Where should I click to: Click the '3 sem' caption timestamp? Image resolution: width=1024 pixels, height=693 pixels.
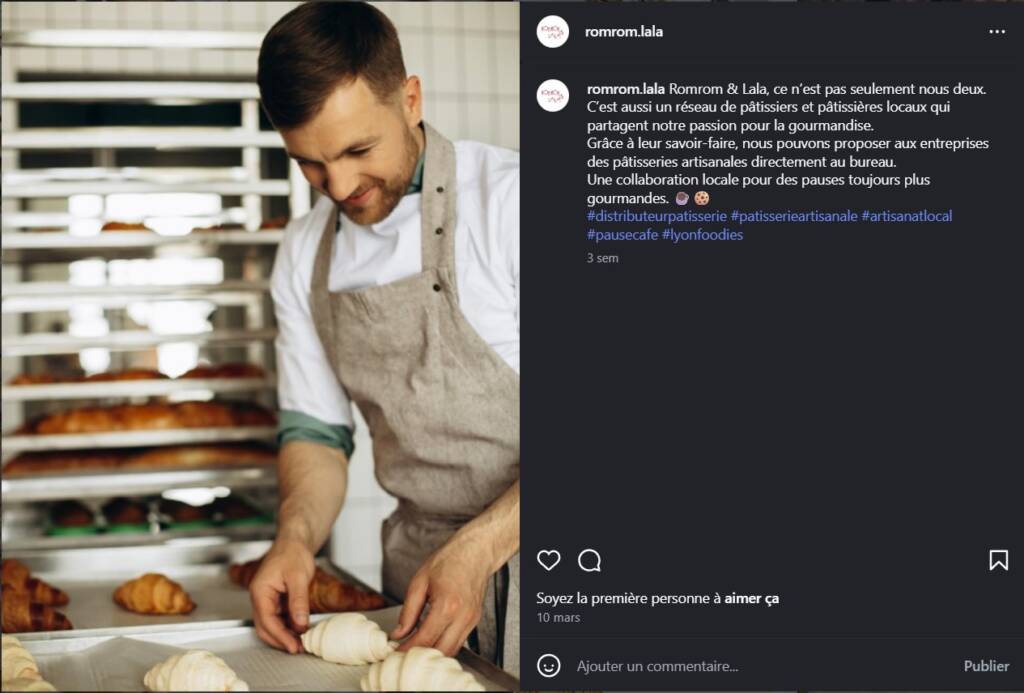[602, 258]
